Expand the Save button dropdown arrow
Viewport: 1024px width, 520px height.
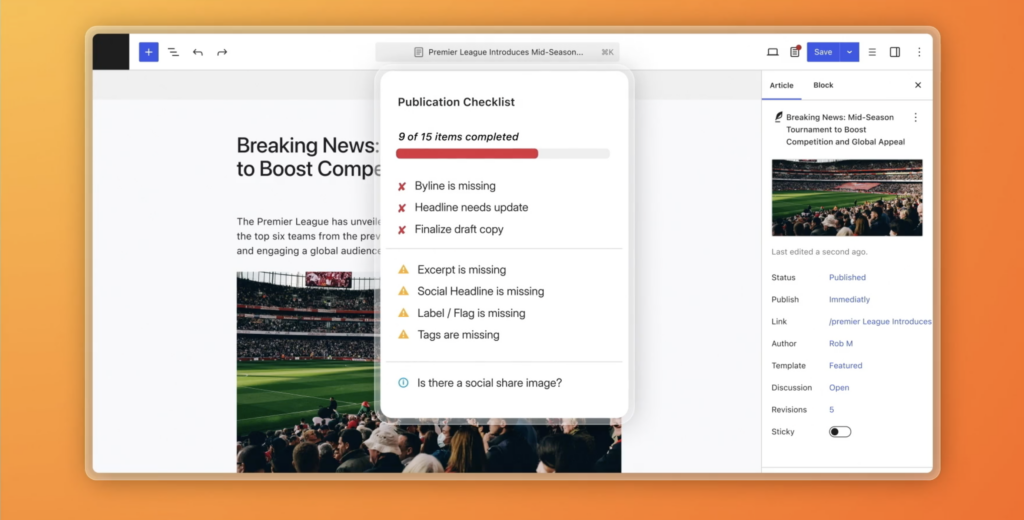pyautogui.click(x=850, y=52)
